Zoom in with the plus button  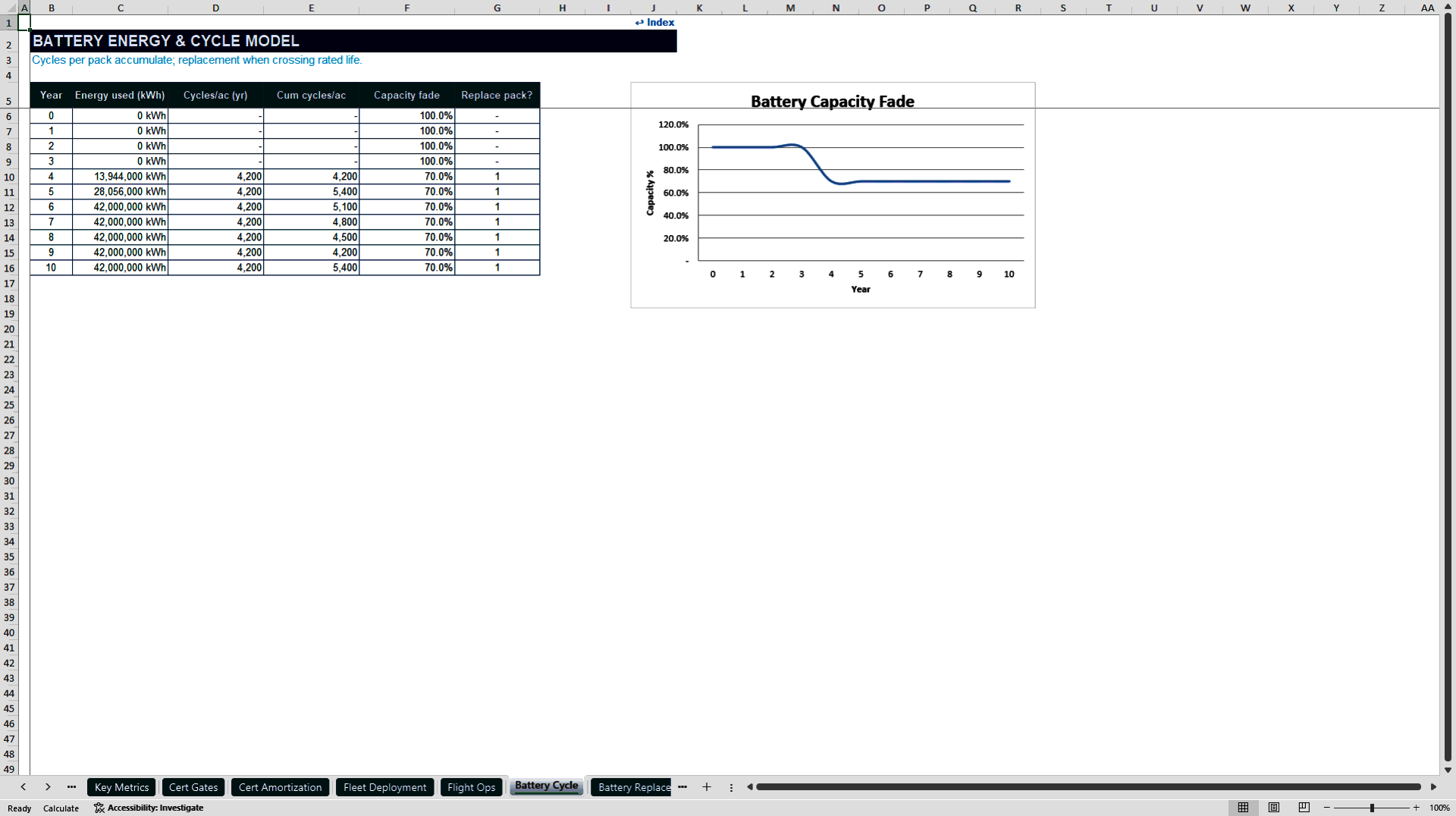[x=1416, y=808]
